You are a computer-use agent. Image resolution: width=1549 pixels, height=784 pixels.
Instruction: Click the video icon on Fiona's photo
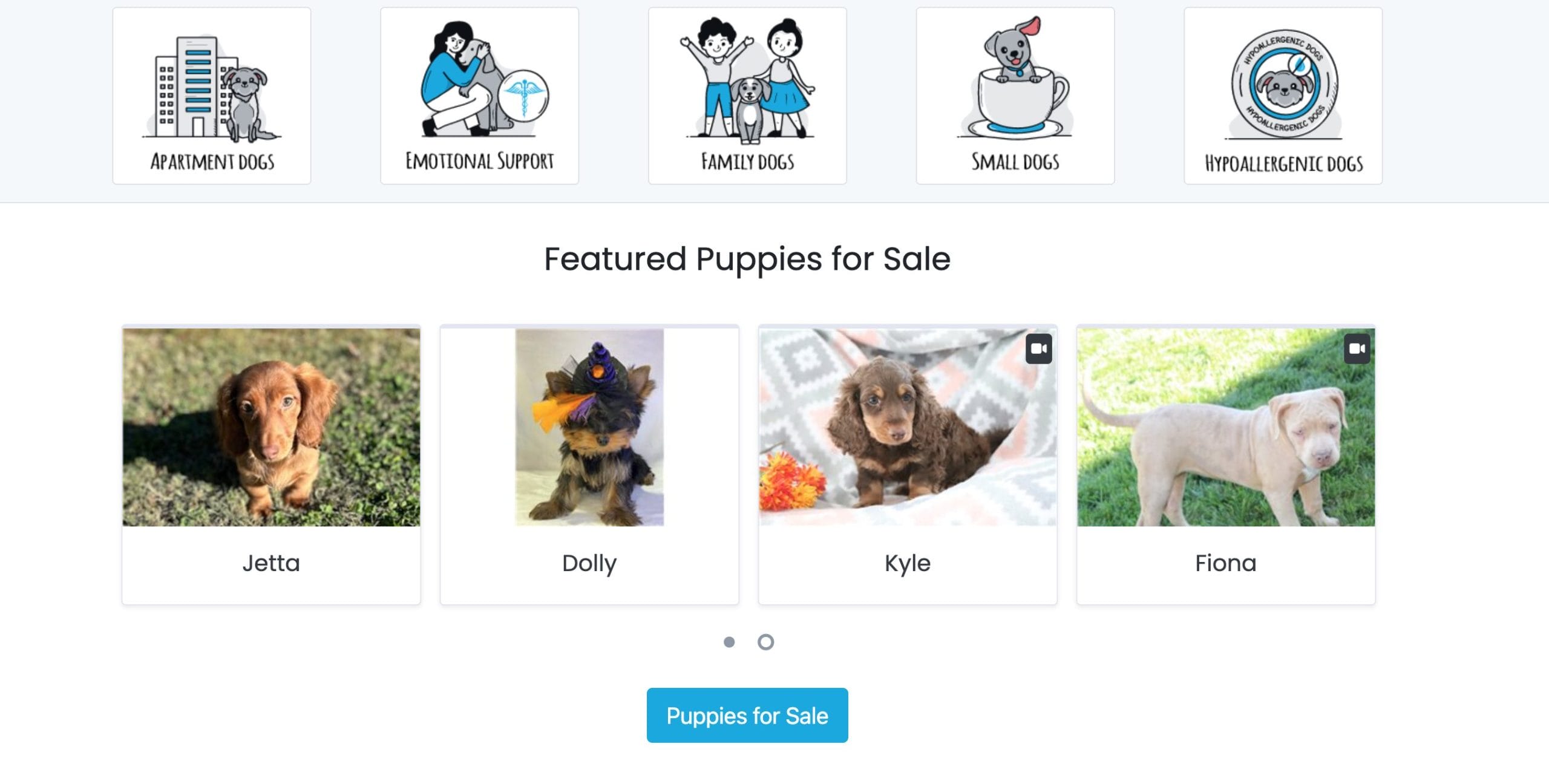click(x=1357, y=349)
